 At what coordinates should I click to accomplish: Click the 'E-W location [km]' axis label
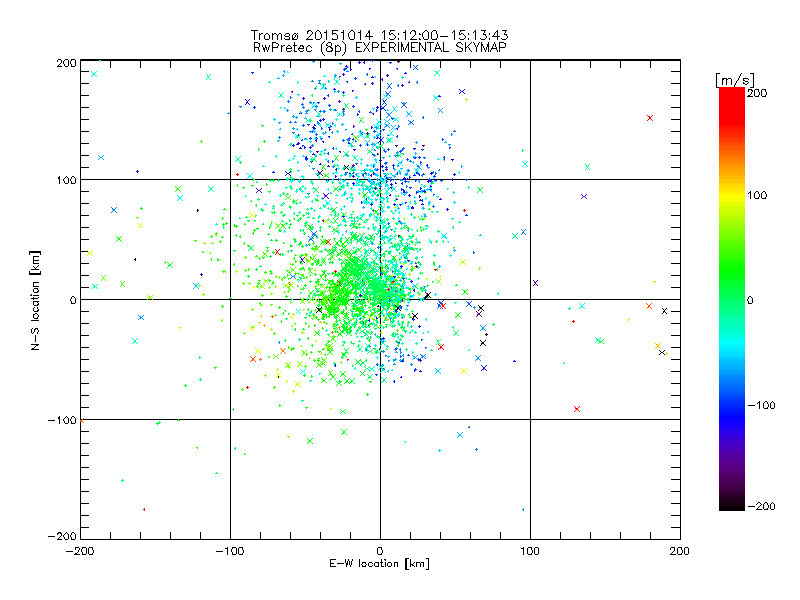click(379, 564)
